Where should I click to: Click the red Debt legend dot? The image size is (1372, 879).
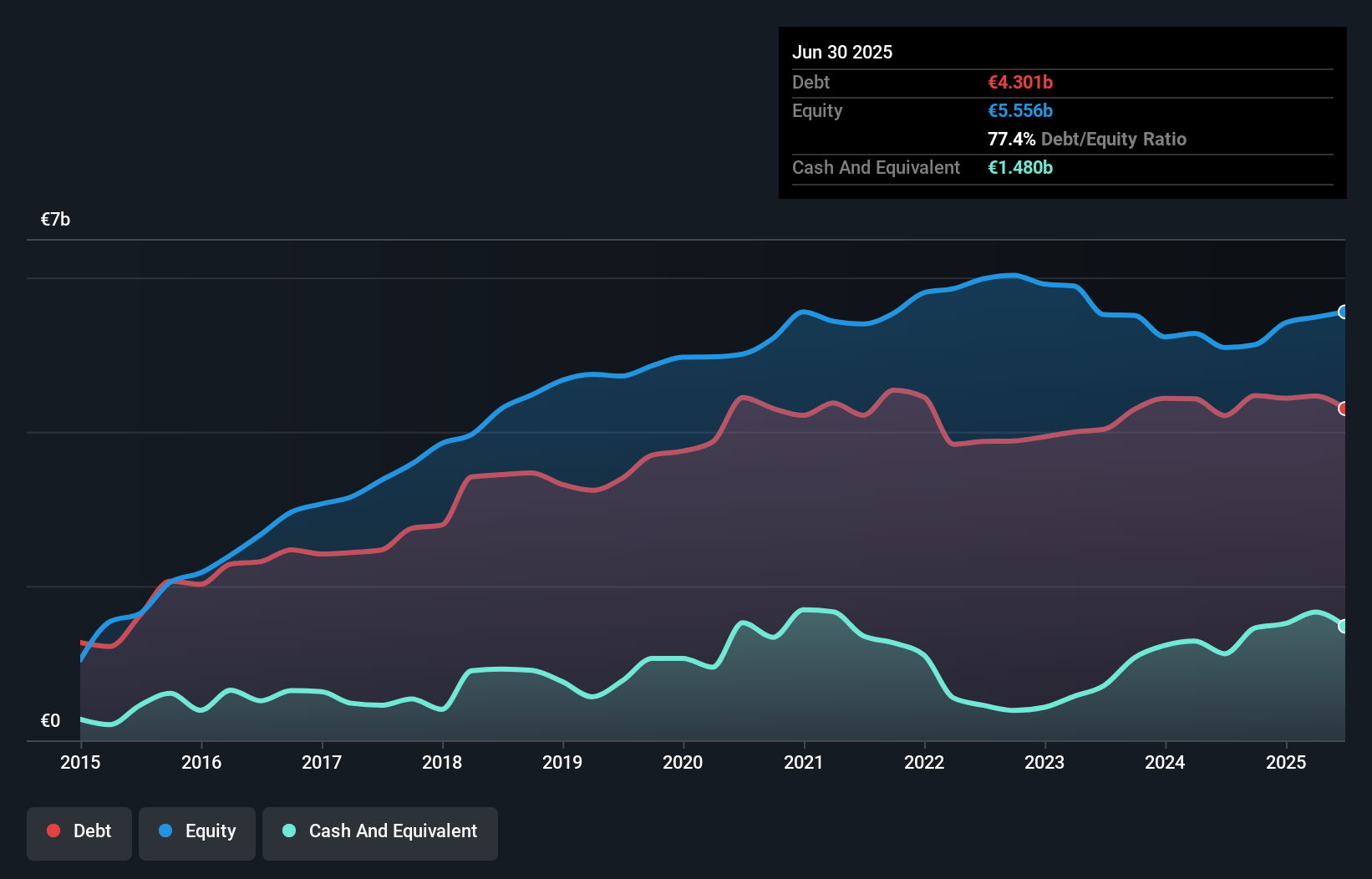(52, 831)
